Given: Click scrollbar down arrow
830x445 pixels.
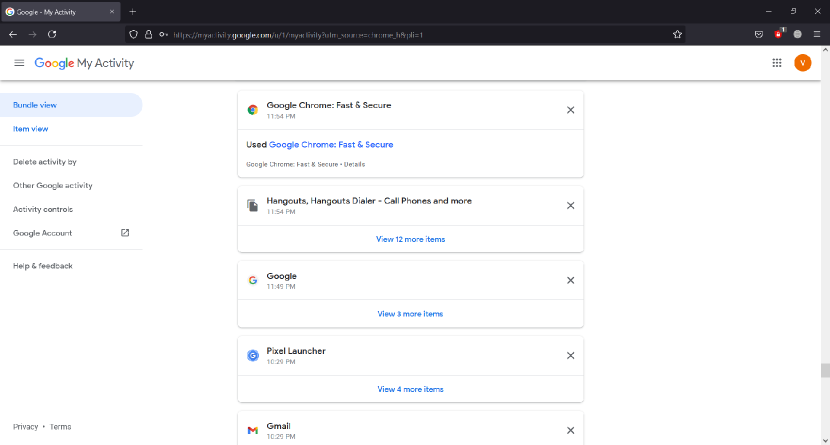Looking at the screenshot, I should 825,440.
